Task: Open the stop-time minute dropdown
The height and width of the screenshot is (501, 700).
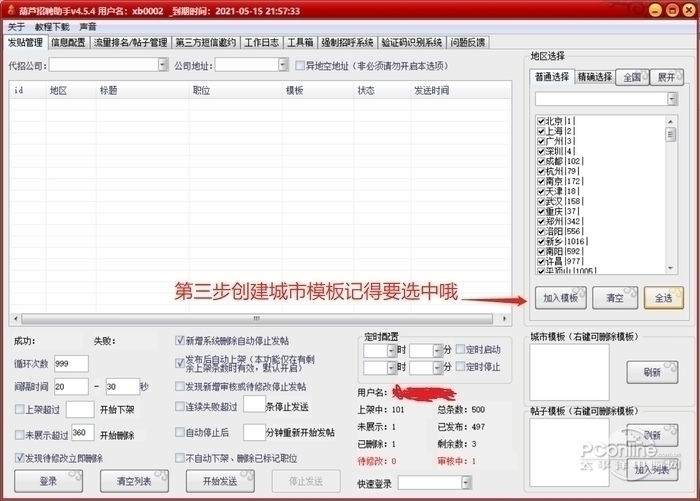Action: [x=438, y=368]
